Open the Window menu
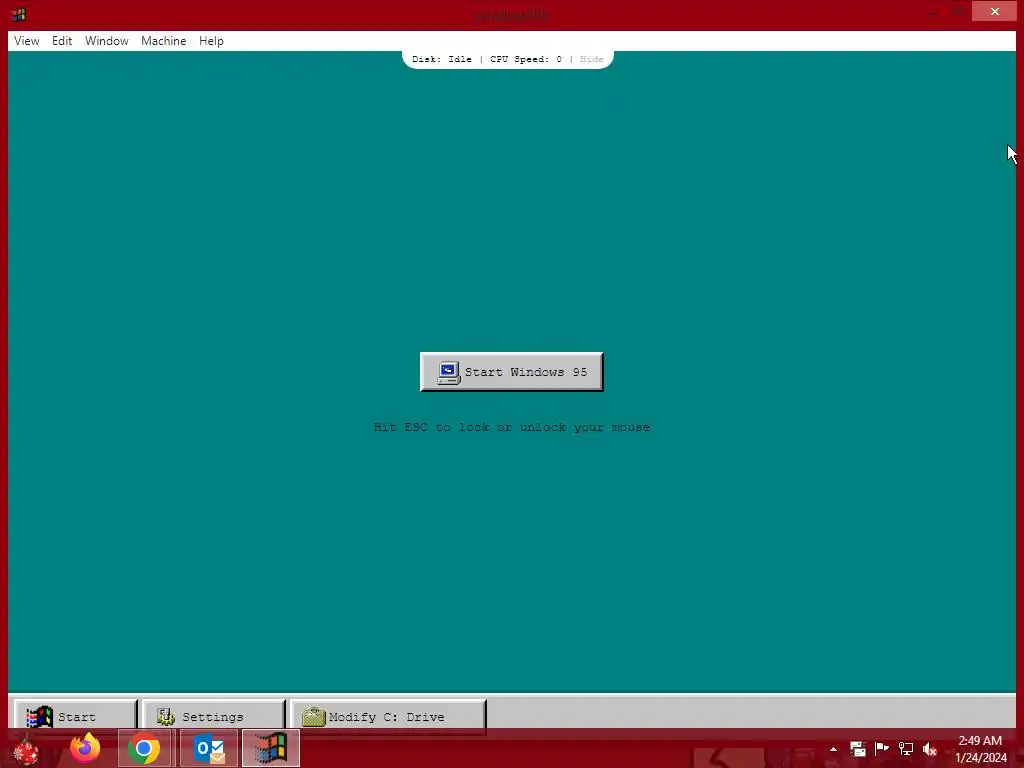 pyautogui.click(x=106, y=40)
